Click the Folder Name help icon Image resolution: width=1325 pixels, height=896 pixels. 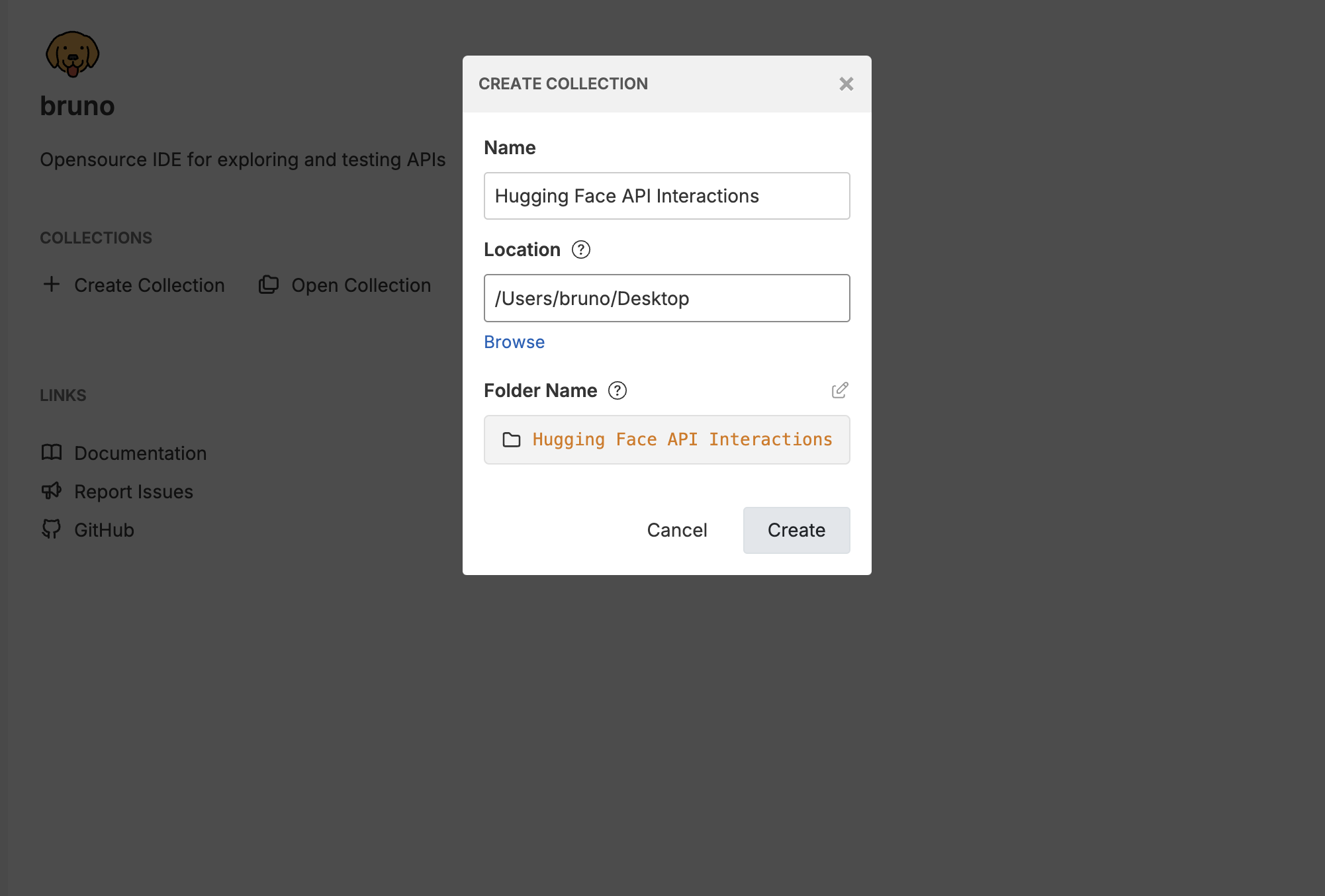coord(617,390)
